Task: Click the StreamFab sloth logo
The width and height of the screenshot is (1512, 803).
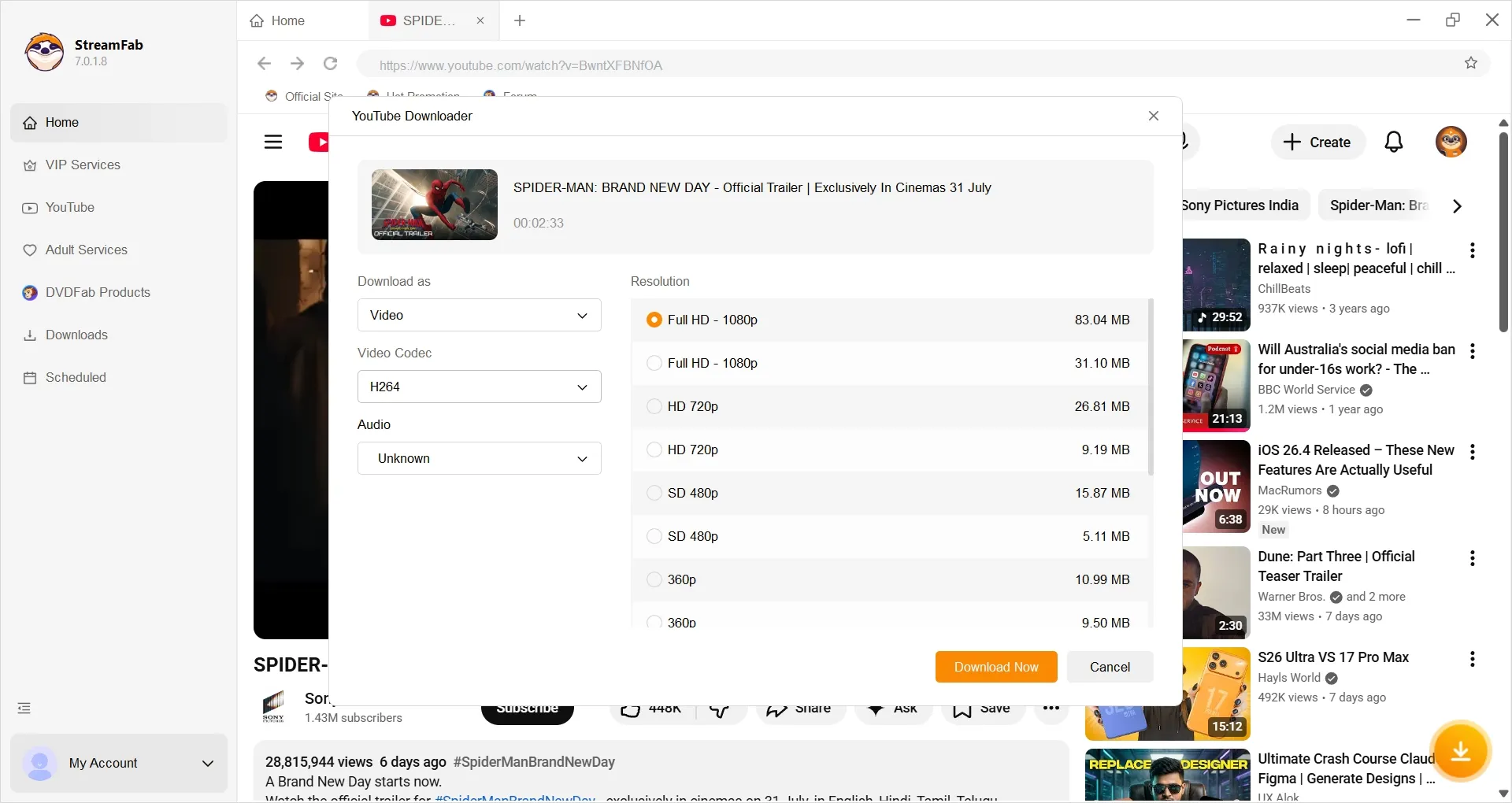Action: (x=44, y=52)
